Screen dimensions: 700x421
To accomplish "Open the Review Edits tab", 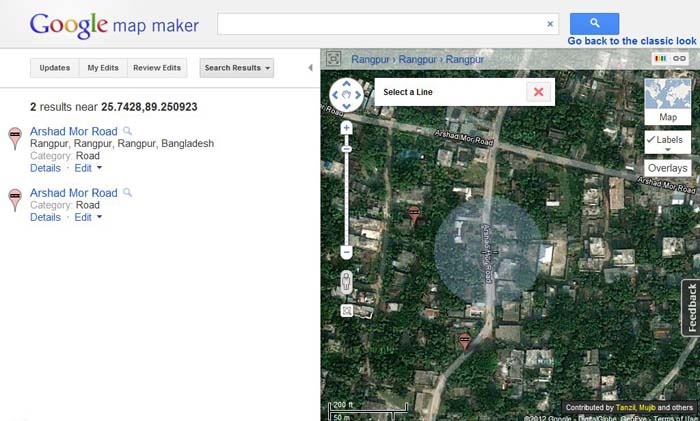I will pyautogui.click(x=157, y=68).
